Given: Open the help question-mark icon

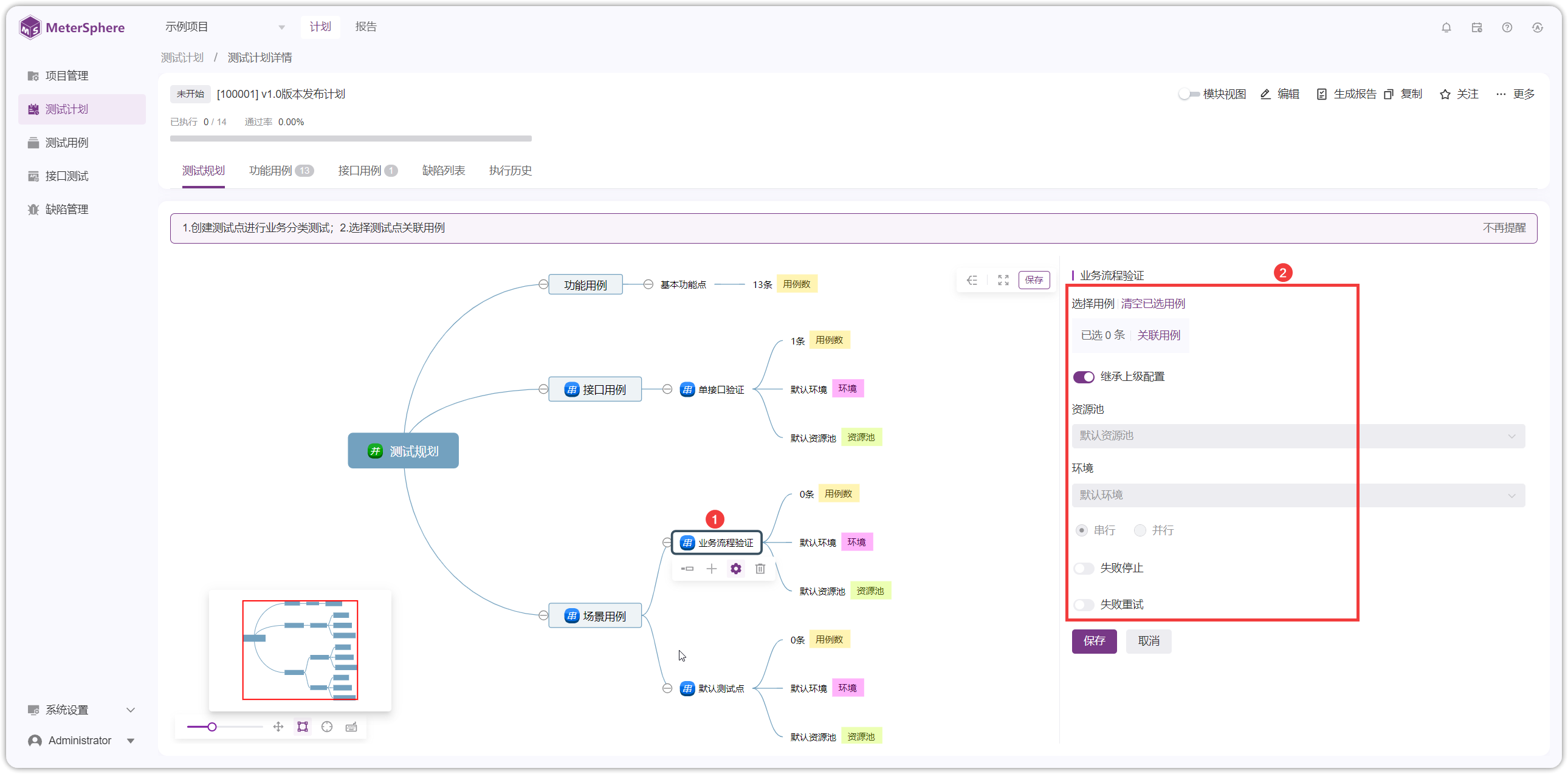Looking at the screenshot, I should pyautogui.click(x=1507, y=27).
